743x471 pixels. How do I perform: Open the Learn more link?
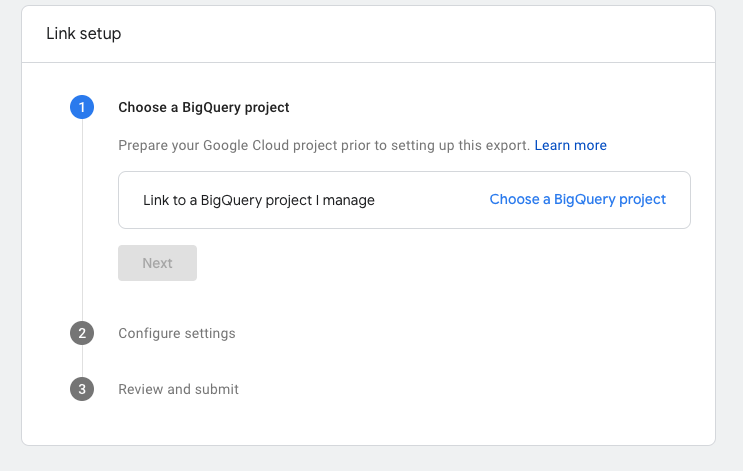(x=571, y=145)
